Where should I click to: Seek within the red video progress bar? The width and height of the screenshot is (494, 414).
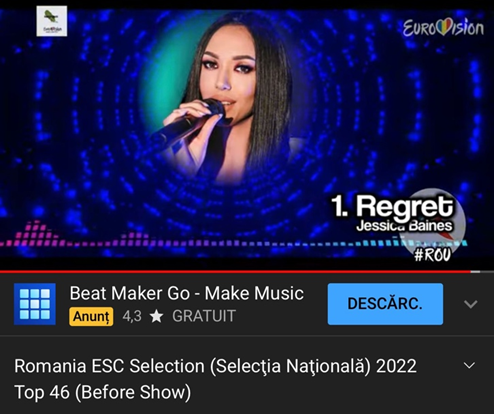pos(235,272)
